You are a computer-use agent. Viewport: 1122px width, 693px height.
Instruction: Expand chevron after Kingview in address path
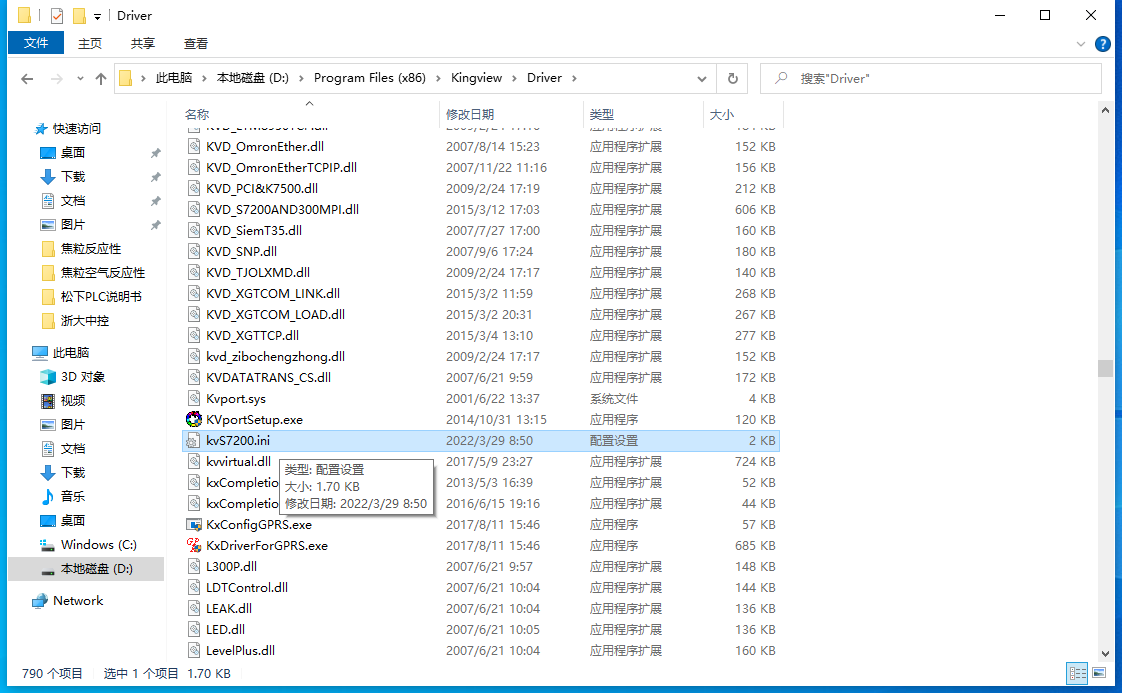pos(514,78)
